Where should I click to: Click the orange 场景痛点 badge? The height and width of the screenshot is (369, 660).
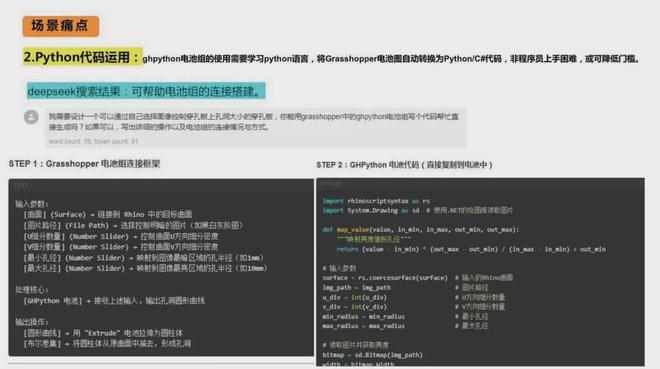pos(61,26)
